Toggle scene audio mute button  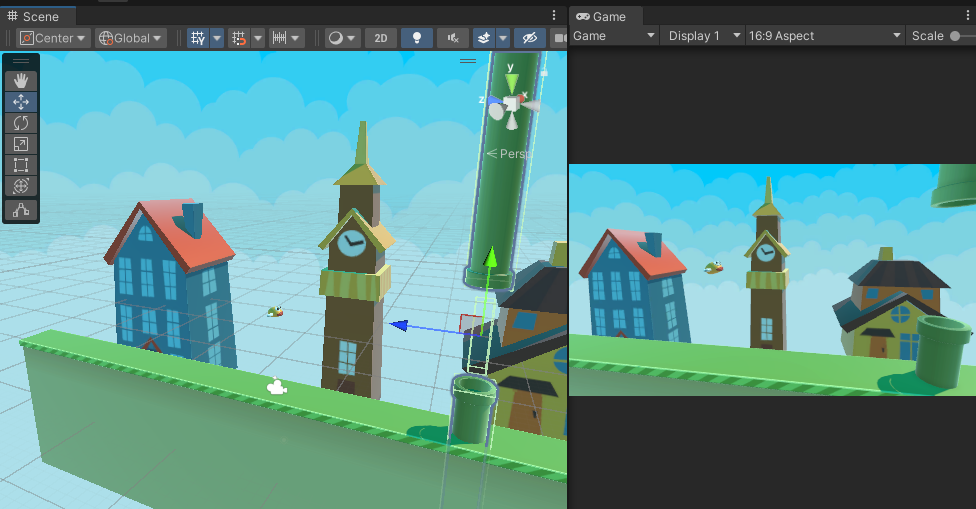tap(453, 38)
